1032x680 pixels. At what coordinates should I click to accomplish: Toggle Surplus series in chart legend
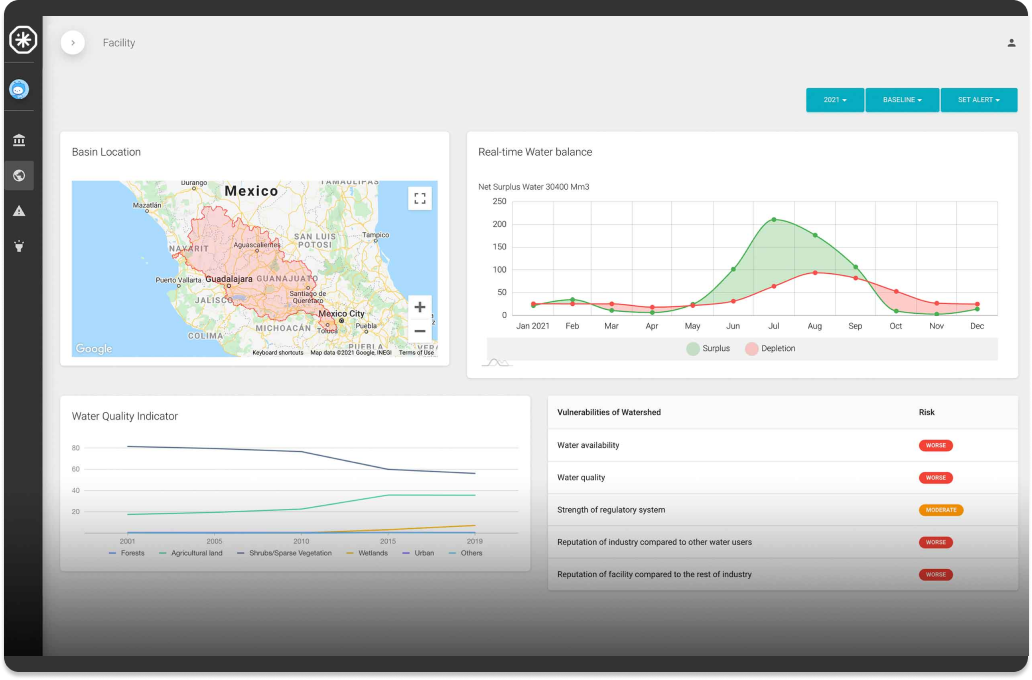point(708,348)
